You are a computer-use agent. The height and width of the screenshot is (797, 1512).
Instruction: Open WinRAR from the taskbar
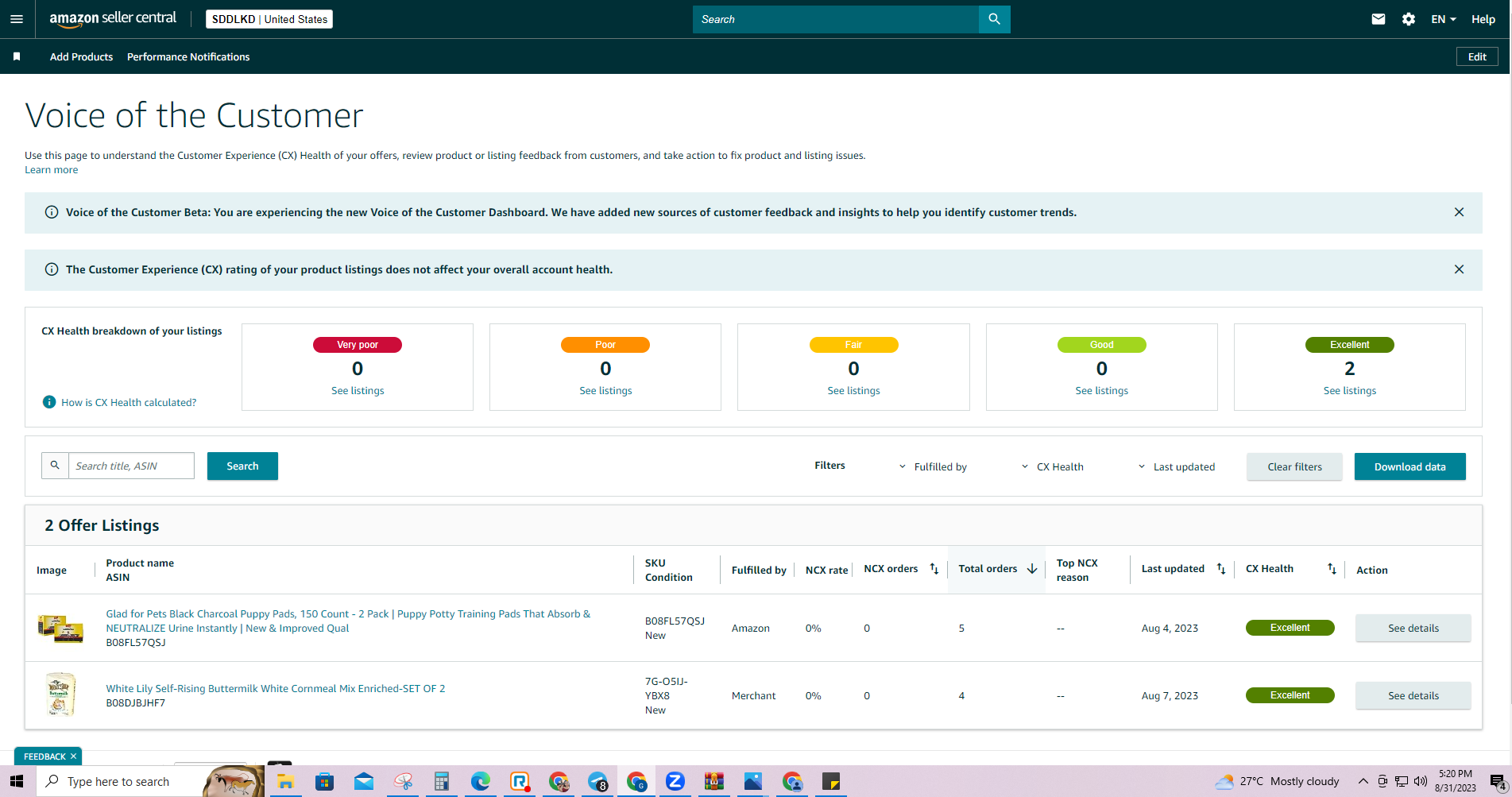pyautogui.click(x=714, y=781)
